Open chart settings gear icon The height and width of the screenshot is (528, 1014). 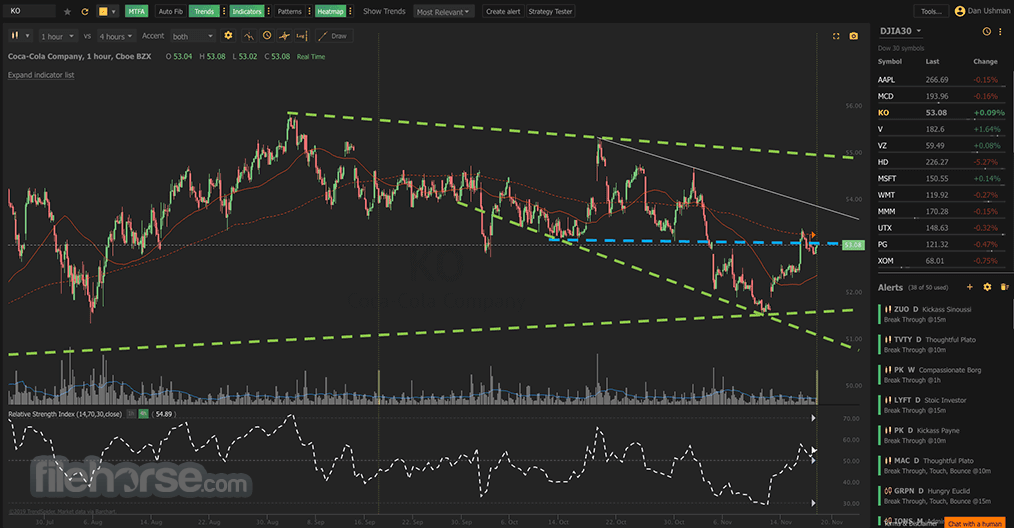(228, 36)
